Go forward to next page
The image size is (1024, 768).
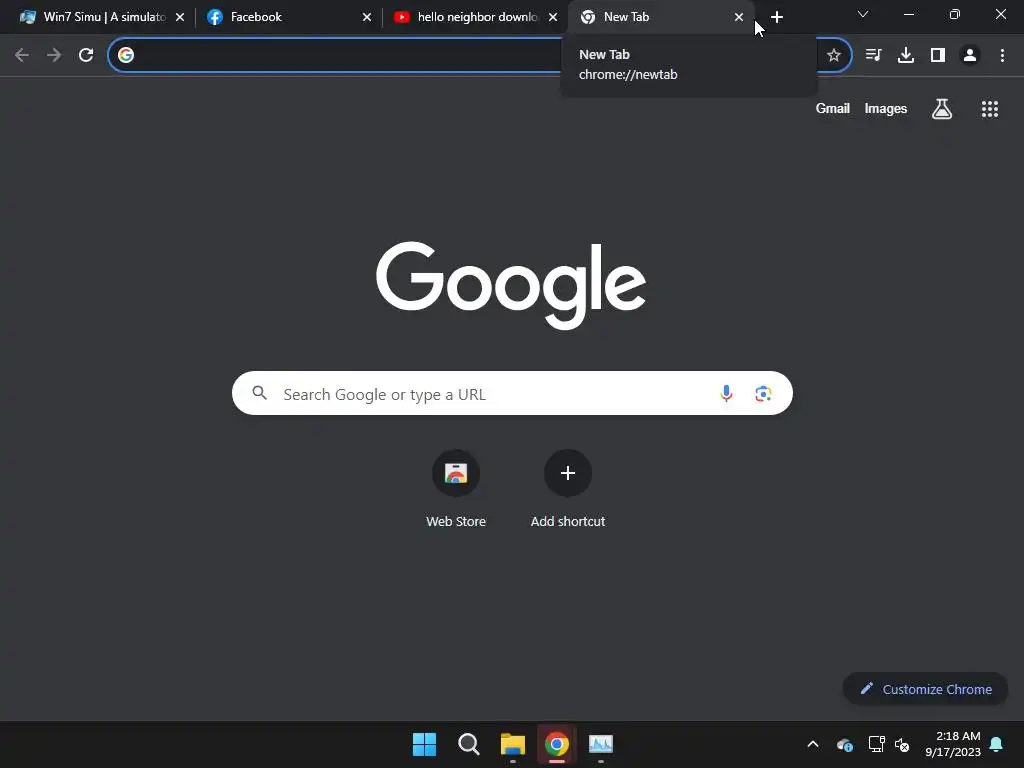point(54,55)
